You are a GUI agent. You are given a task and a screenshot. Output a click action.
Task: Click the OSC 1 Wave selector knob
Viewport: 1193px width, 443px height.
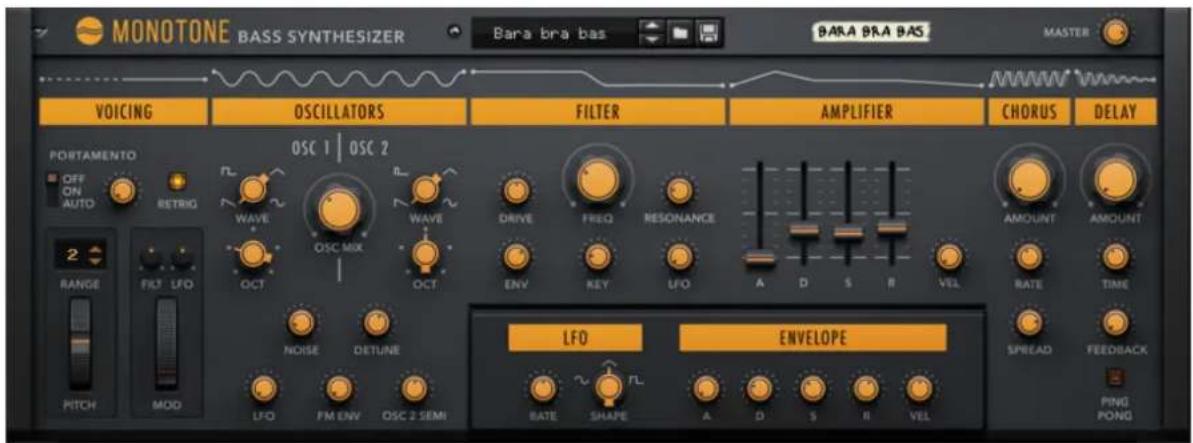(252, 192)
